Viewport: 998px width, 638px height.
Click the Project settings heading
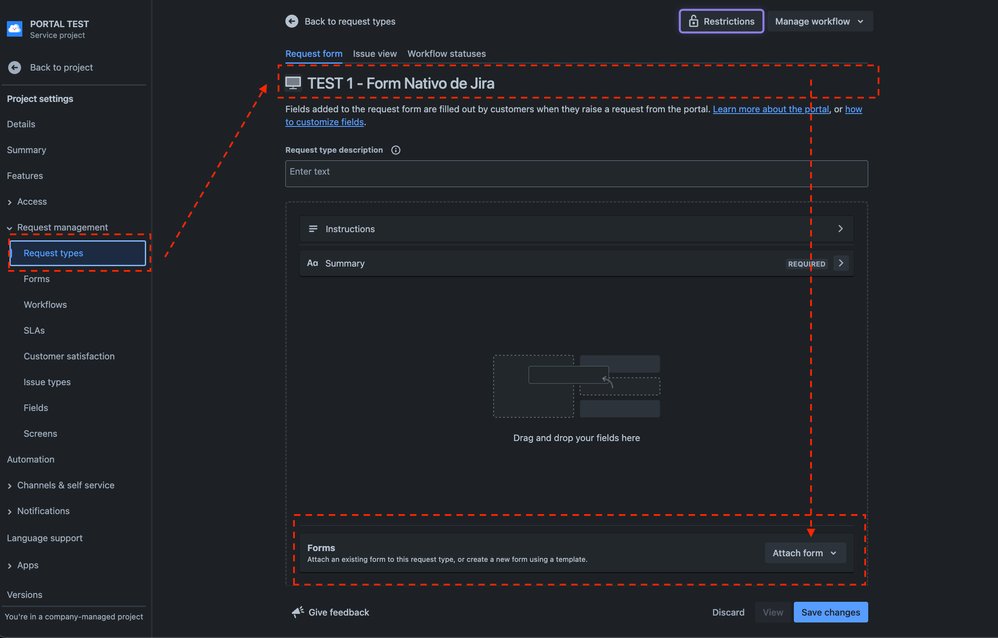click(x=40, y=99)
